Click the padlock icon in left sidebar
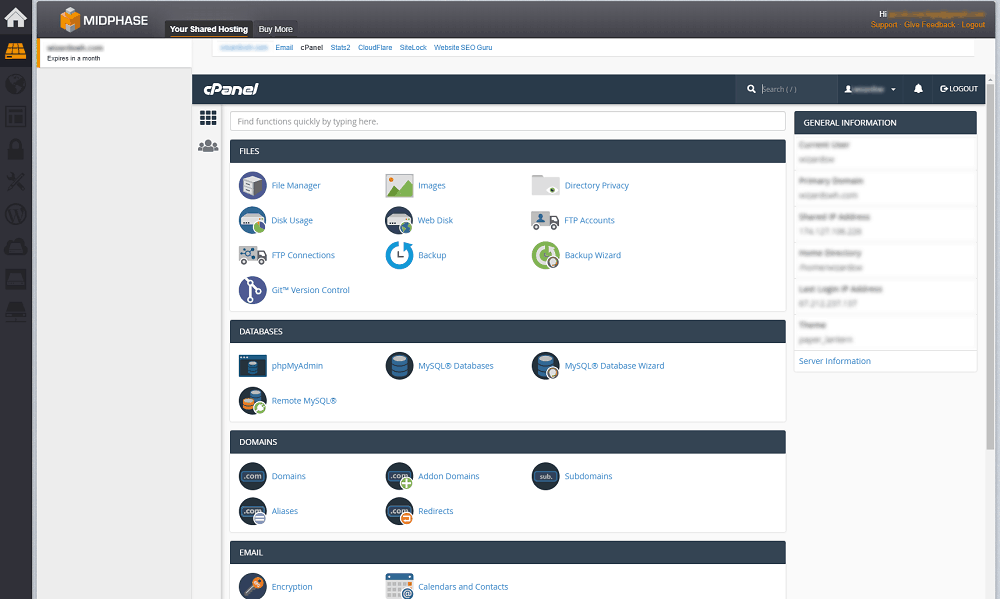The width and height of the screenshot is (1000, 599). pos(15,150)
